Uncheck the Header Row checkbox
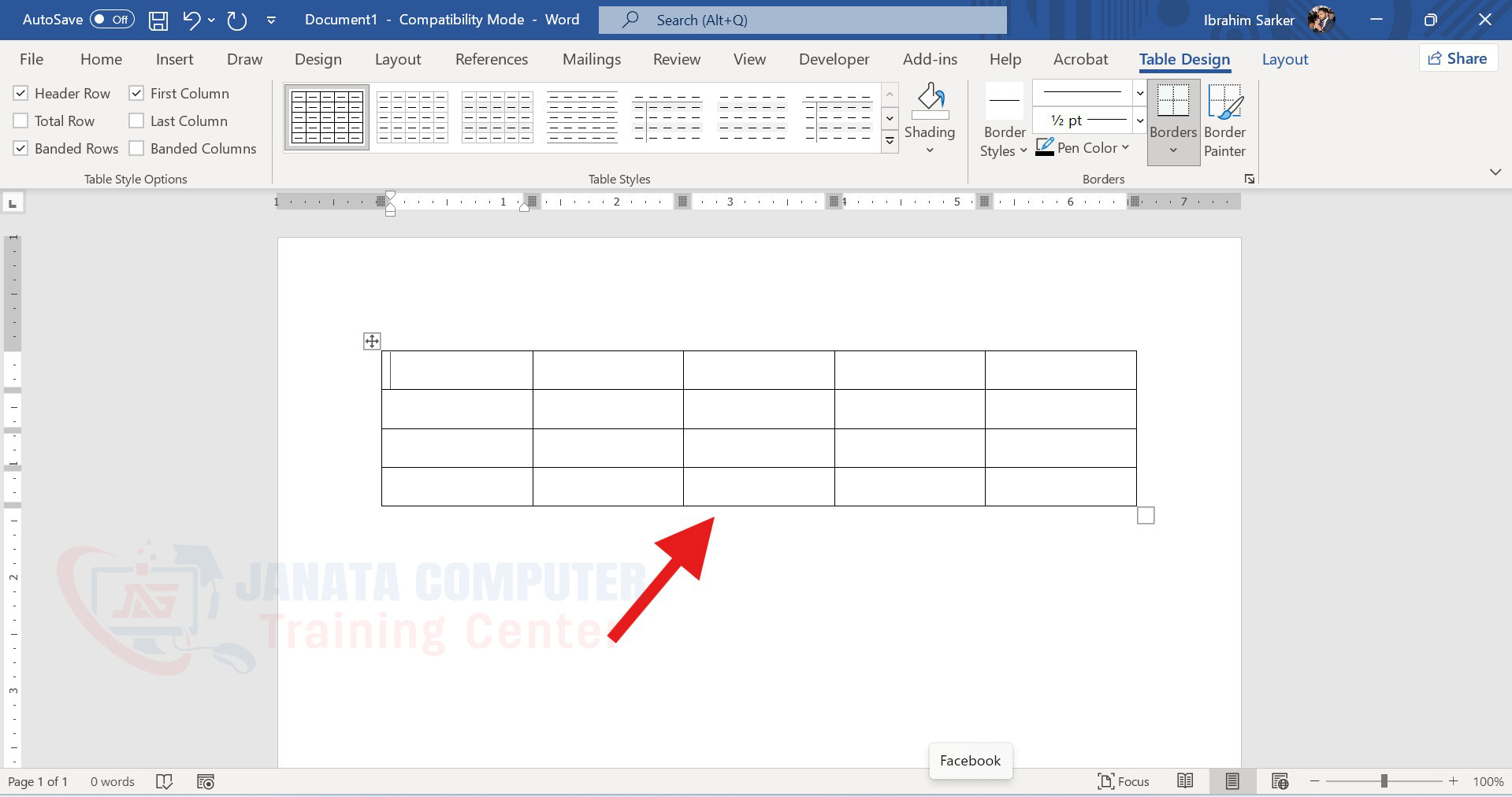 [21, 94]
